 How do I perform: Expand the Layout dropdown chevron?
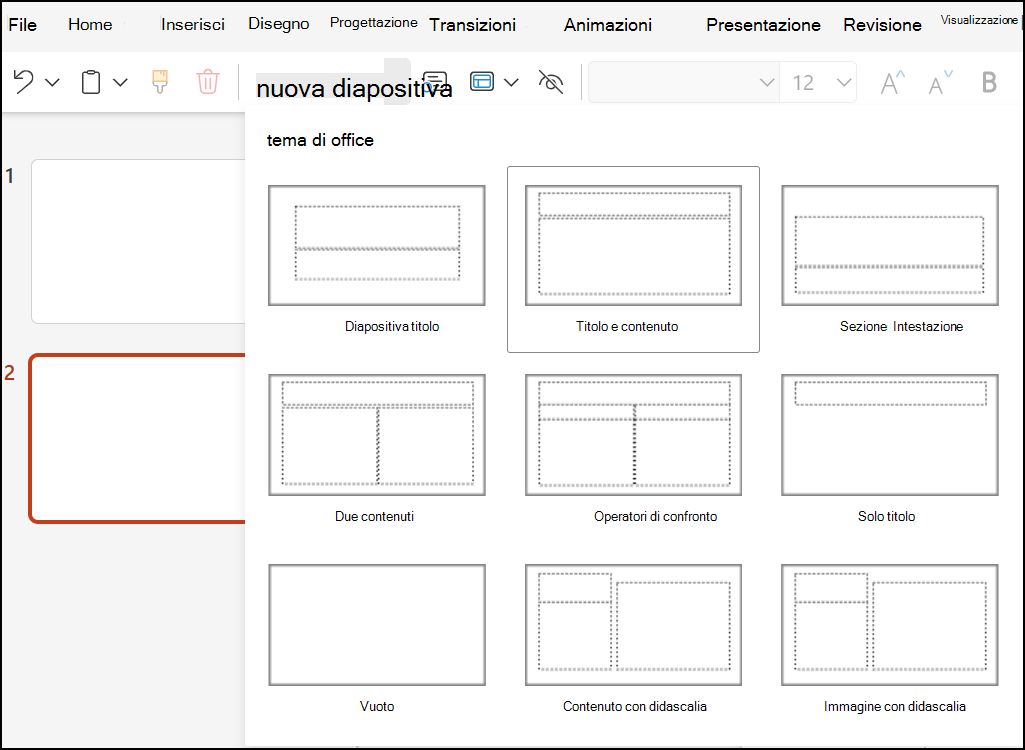pos(512,82)
